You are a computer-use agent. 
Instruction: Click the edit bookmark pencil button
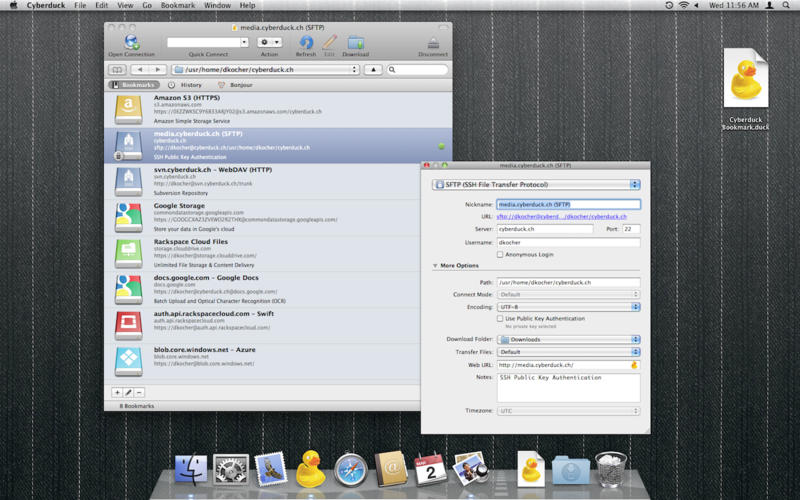[128, 393]
